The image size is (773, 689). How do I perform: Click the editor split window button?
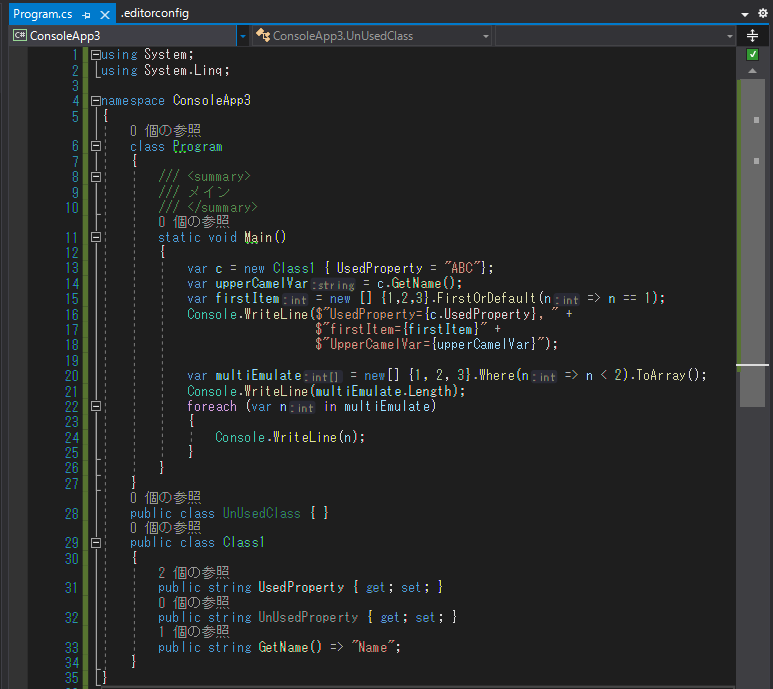752,35
